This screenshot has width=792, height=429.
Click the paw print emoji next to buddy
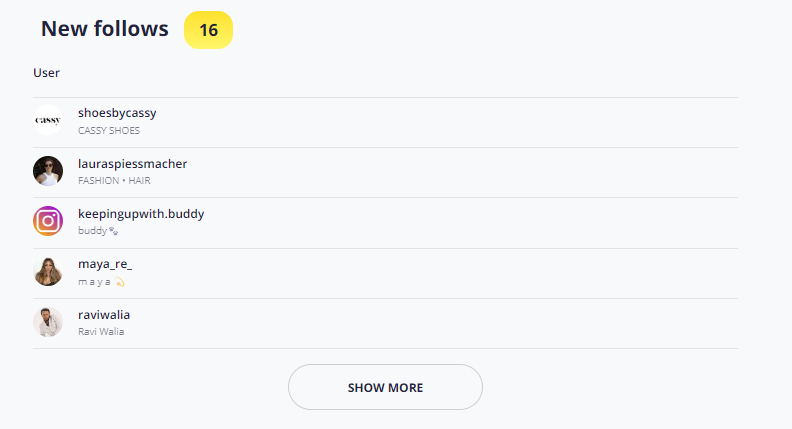click(114, 231)
